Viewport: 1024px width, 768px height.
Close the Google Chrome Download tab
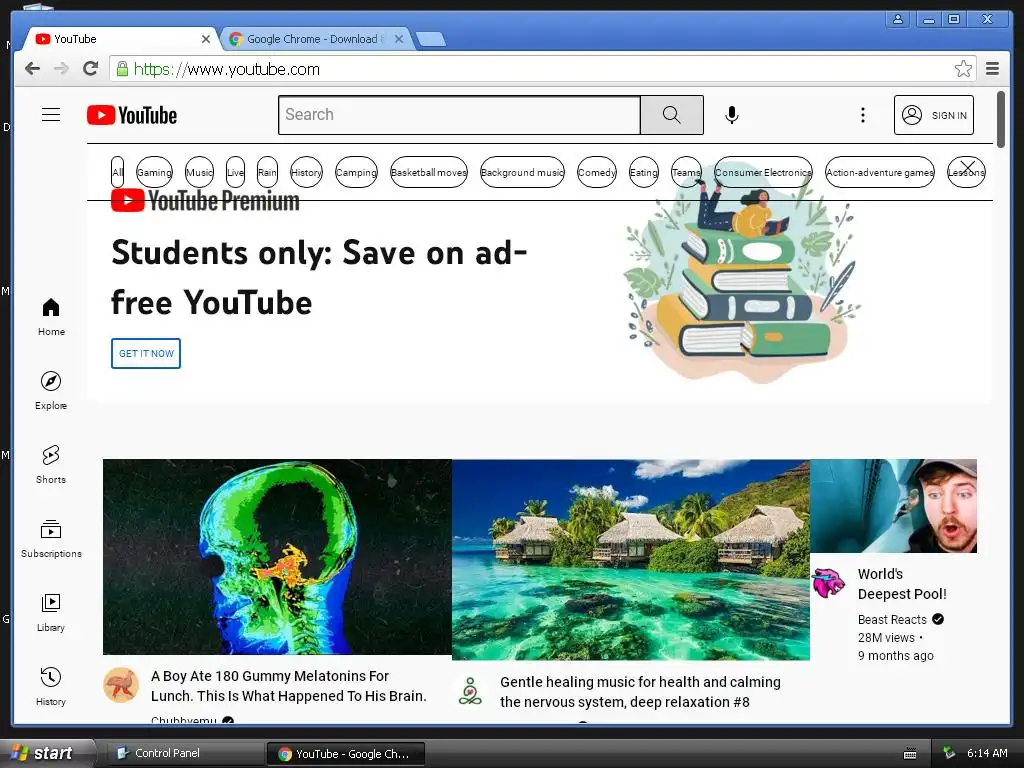point(399,39)
